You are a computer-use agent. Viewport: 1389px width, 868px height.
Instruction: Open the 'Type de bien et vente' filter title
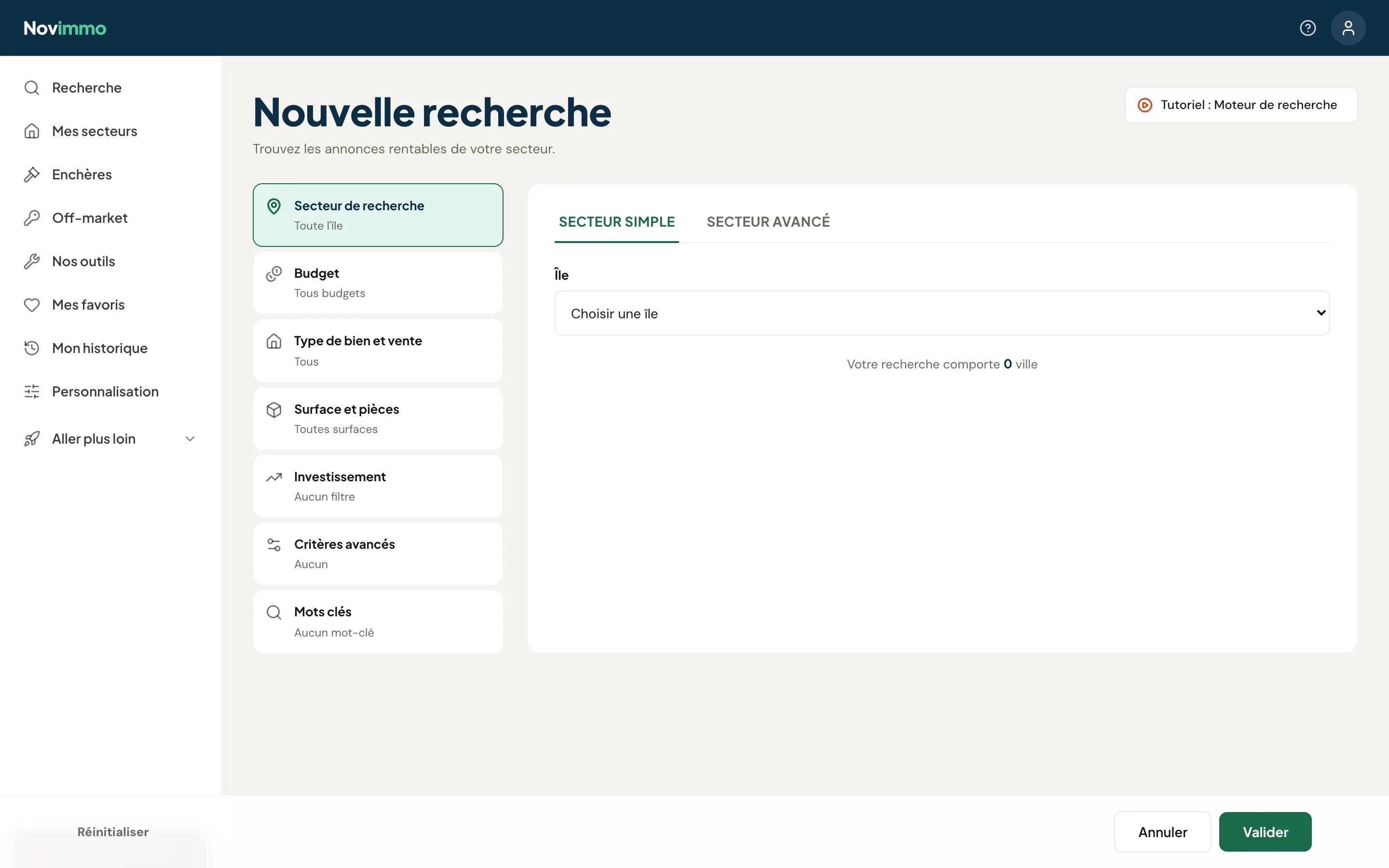point(358,341)
